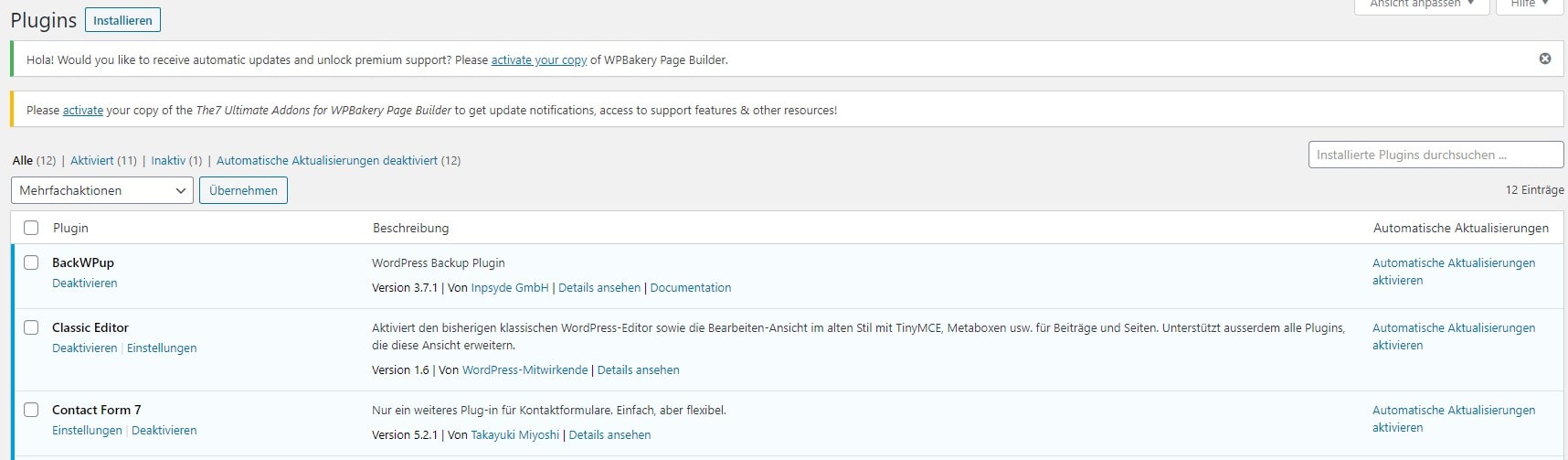Click the Contact Form 7 plugin name
The height and width of the screenshot is (460, 1568).
[97, 410]
